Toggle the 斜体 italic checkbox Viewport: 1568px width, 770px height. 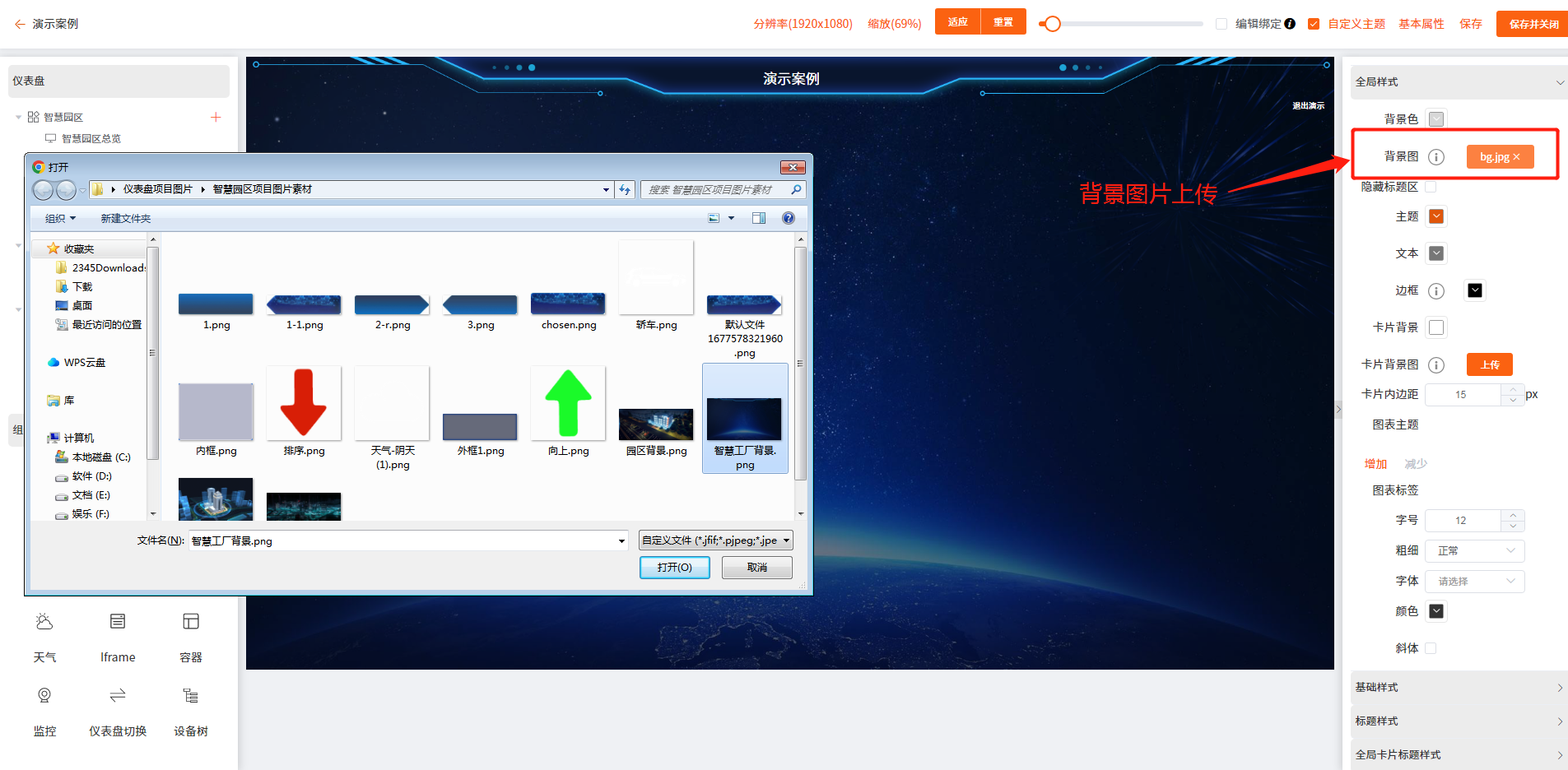[1431, 648]
